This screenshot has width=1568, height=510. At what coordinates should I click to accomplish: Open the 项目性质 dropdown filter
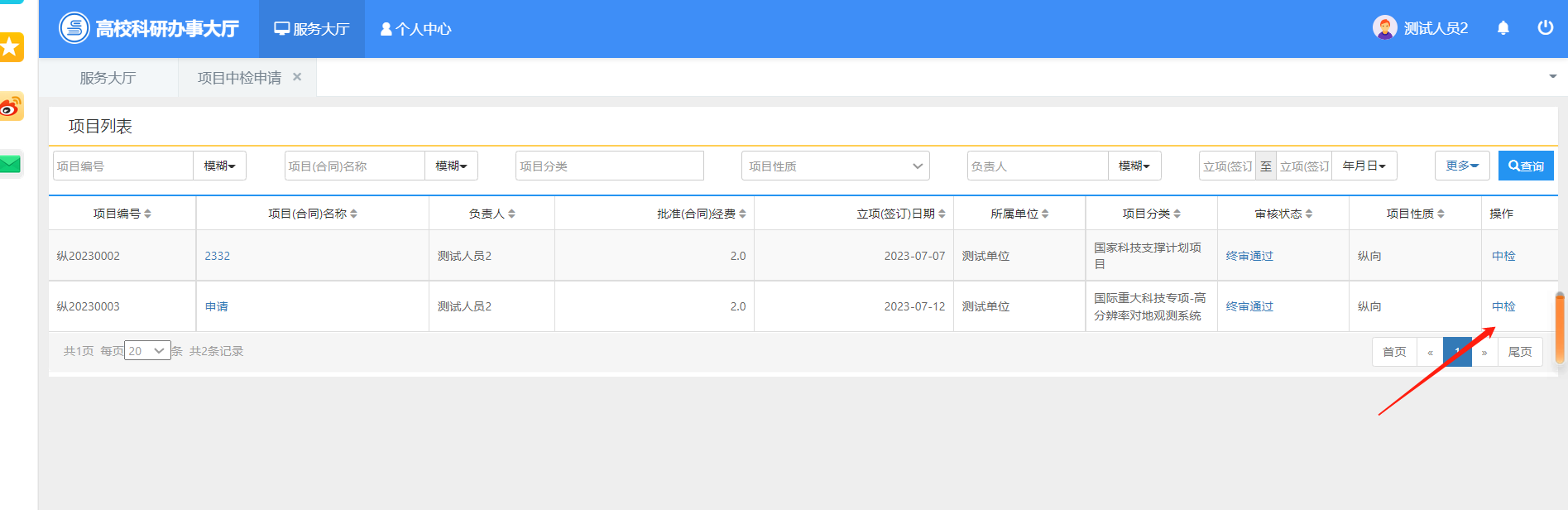pos(835,166)
